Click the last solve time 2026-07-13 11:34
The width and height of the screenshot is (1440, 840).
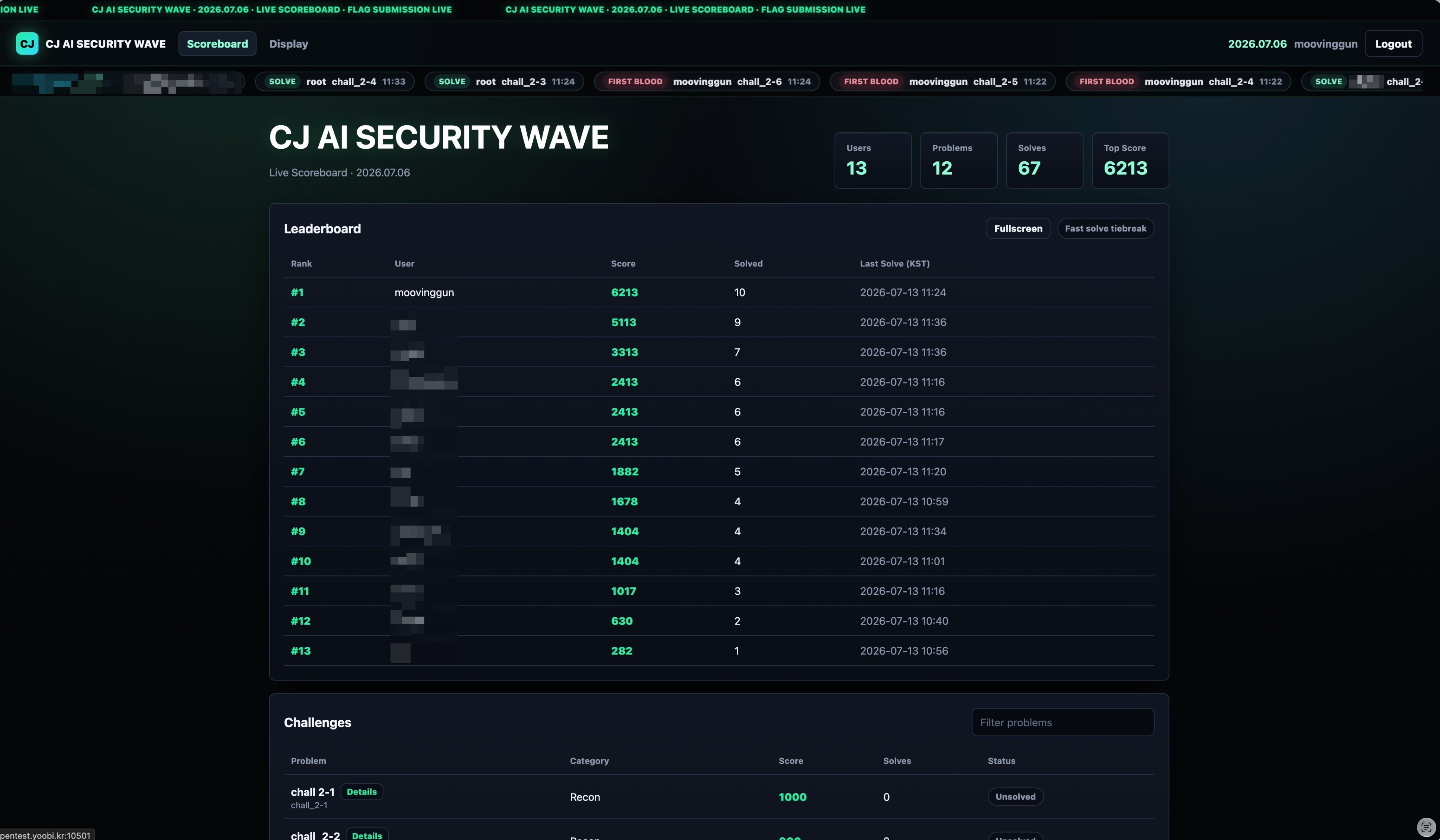coord(903,532)
